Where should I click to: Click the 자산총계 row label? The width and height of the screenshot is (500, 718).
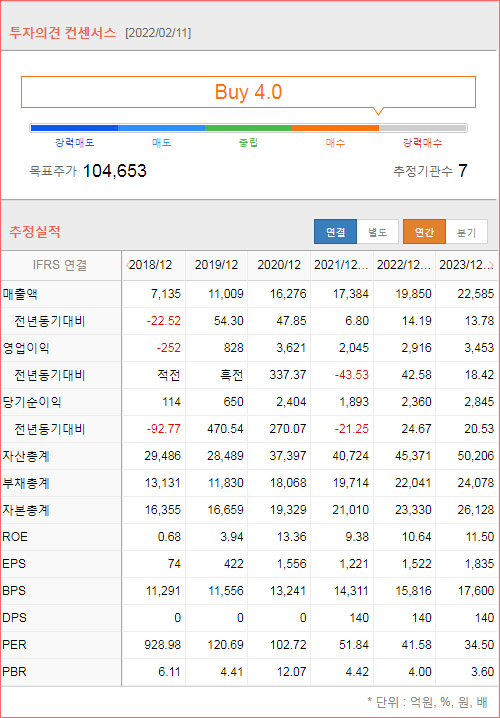26,456
